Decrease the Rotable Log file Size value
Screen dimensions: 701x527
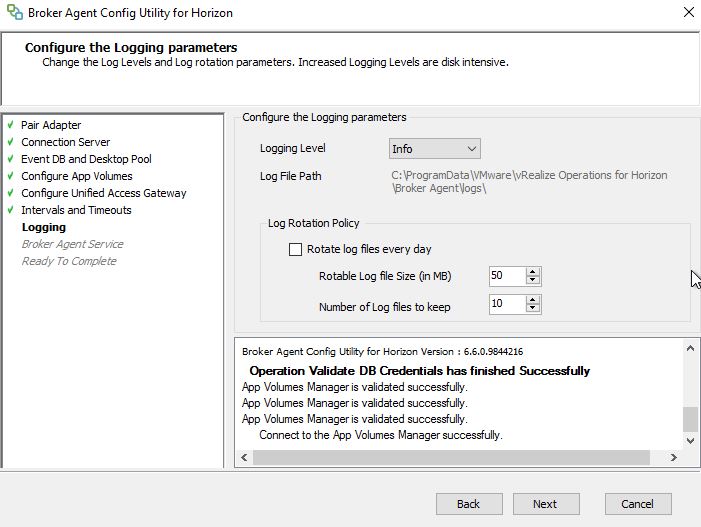click(x=532, y=280)
